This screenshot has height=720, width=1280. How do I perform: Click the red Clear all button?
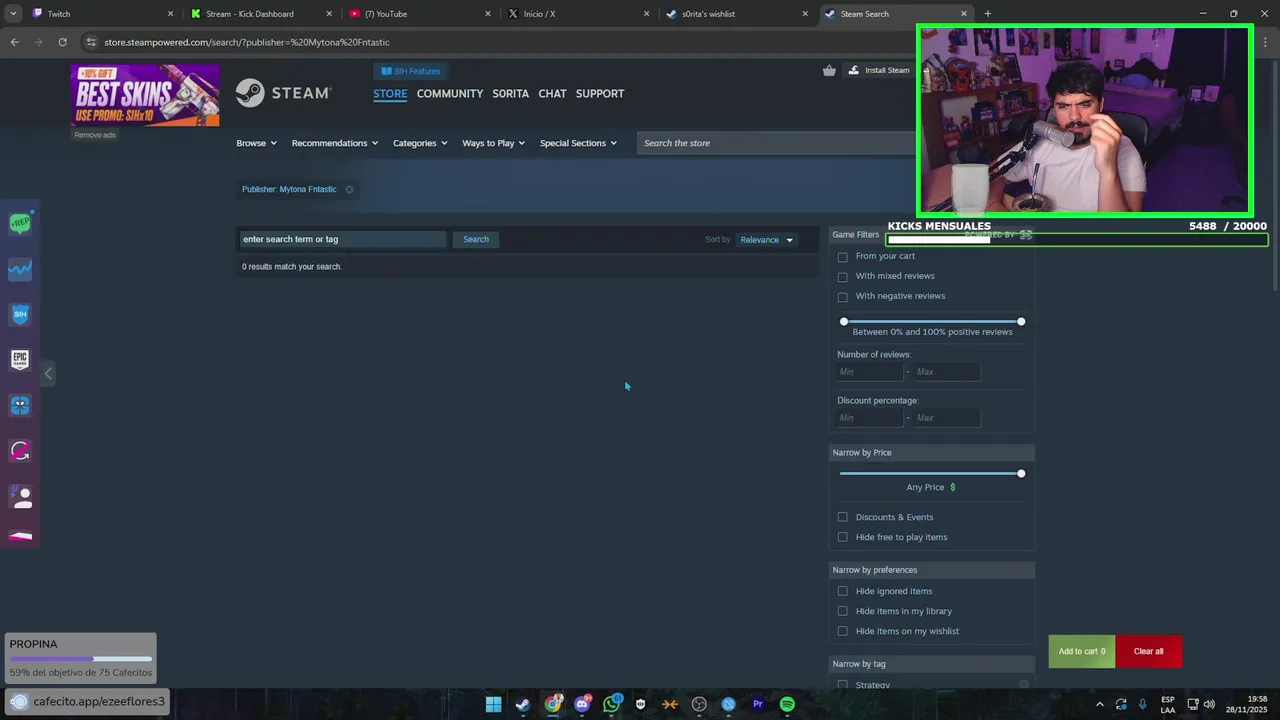pos(1148,651)
